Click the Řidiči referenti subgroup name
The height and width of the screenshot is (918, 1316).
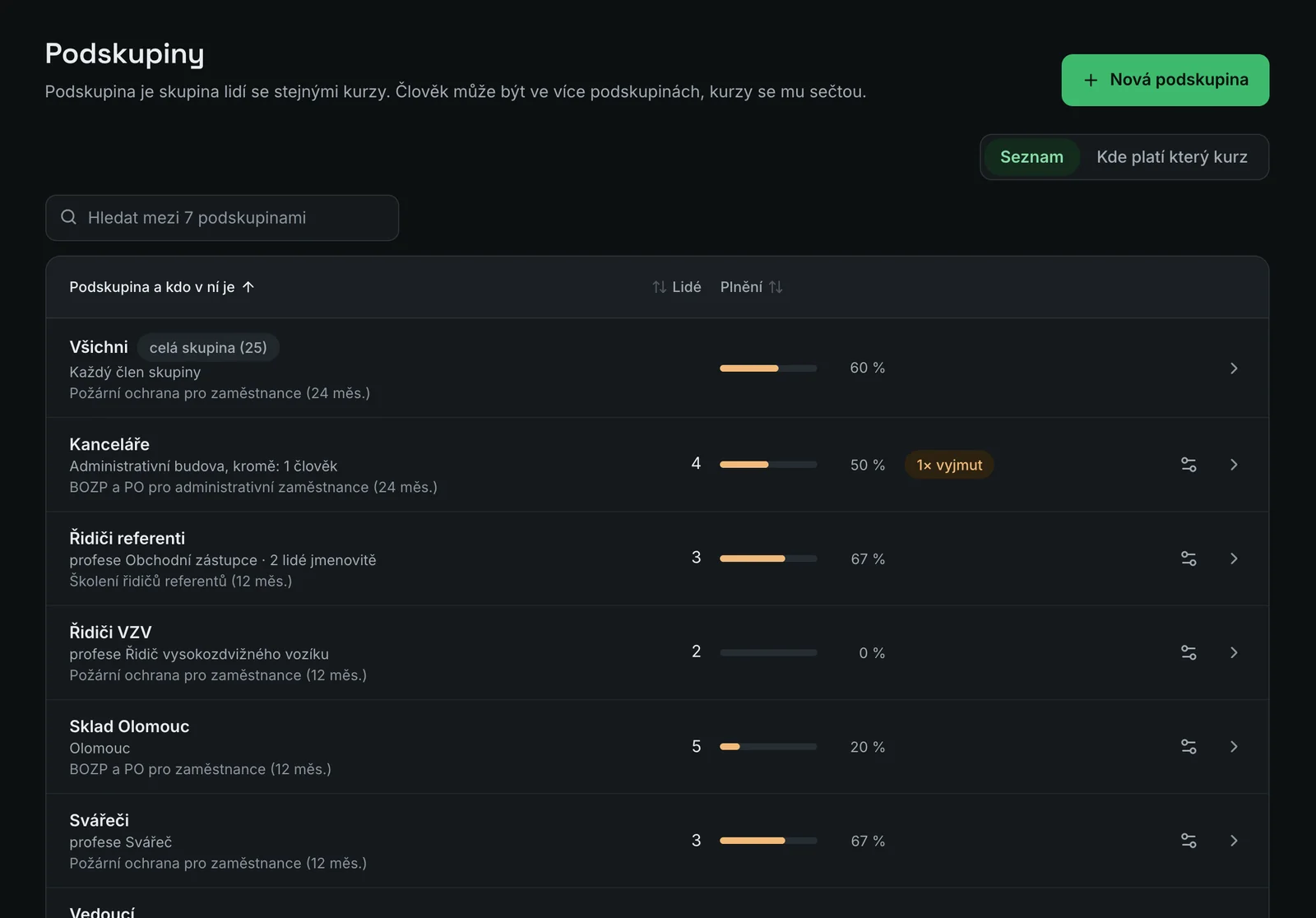coord(127,538)
